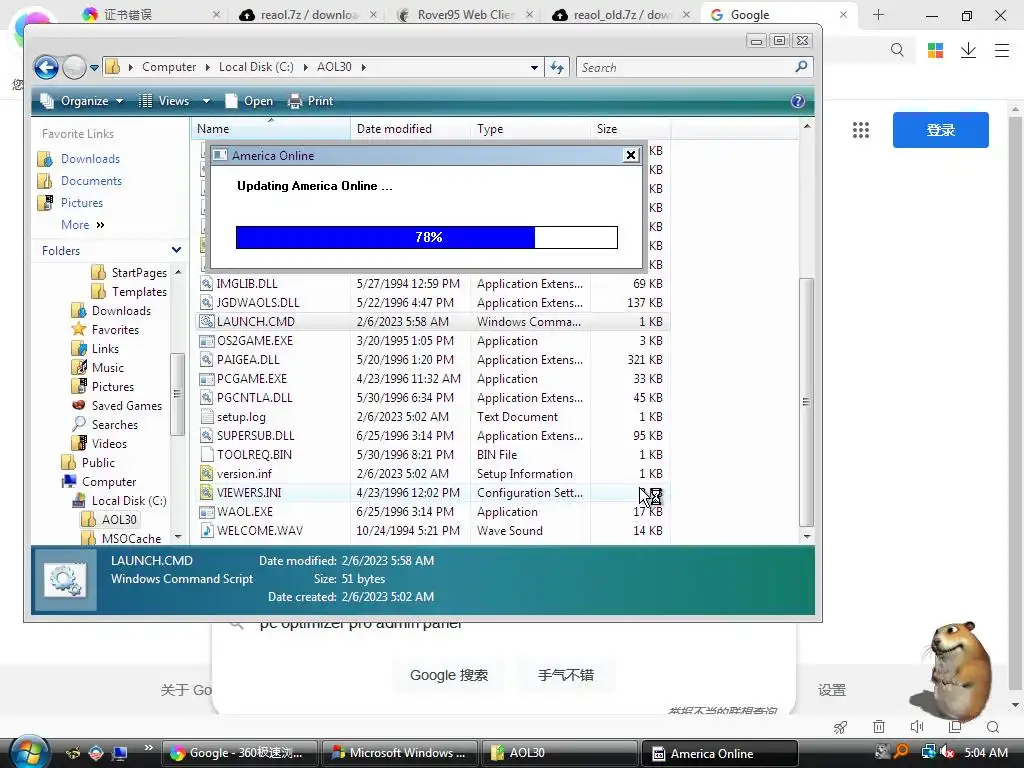Screen dimensions: 1024x768
Task: Select Templates folder in tree
Action: pyautogui.click(x=139, y=292)
